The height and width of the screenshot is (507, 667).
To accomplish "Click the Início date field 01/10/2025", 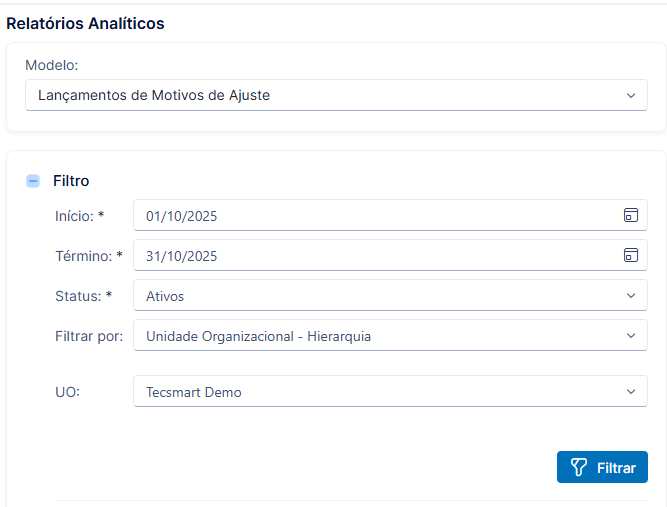I will (390, 215).
